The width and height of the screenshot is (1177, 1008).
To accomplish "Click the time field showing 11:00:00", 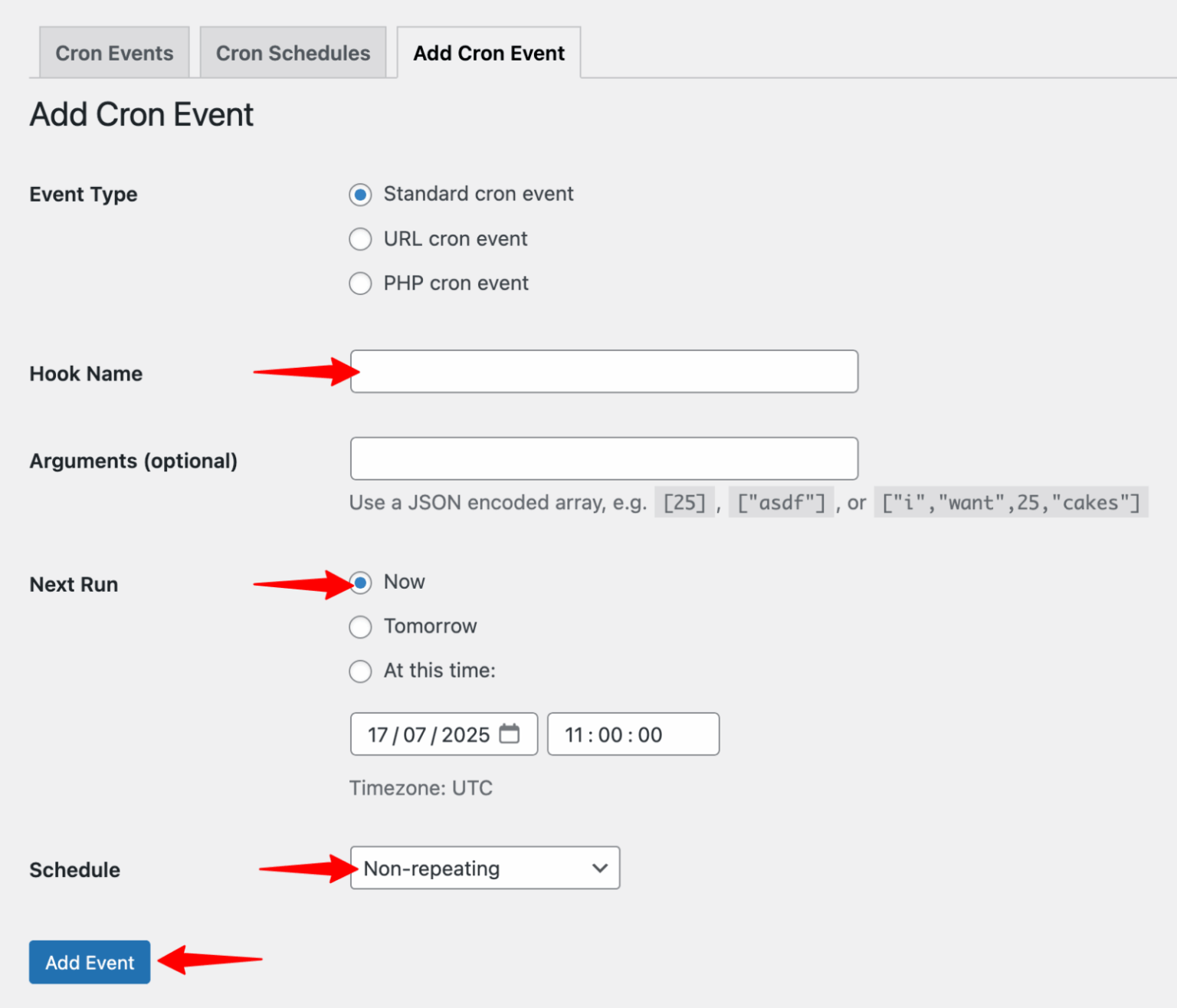I will coord(632,734).
